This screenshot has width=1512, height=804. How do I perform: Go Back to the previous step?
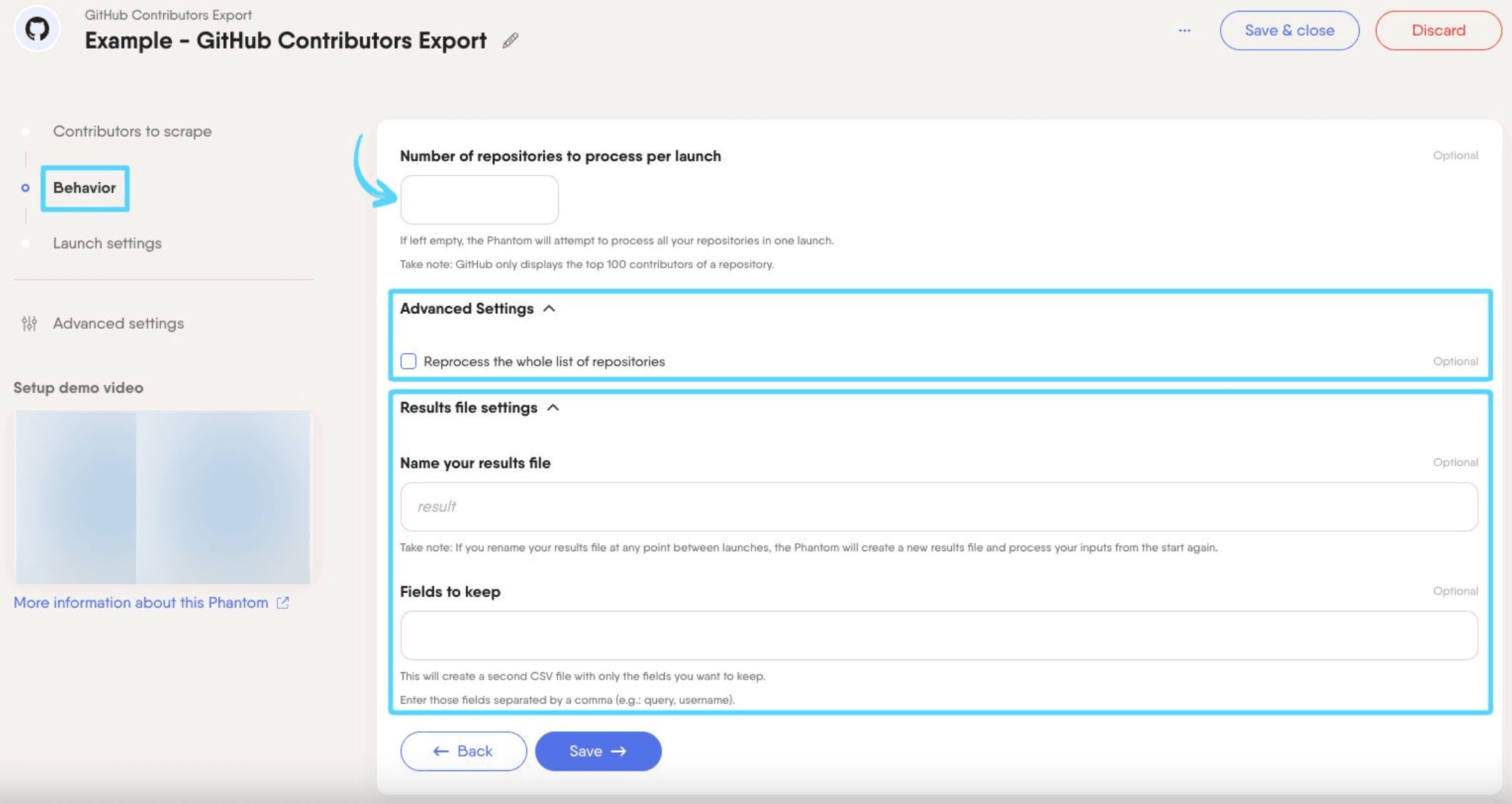coord(463,751)
